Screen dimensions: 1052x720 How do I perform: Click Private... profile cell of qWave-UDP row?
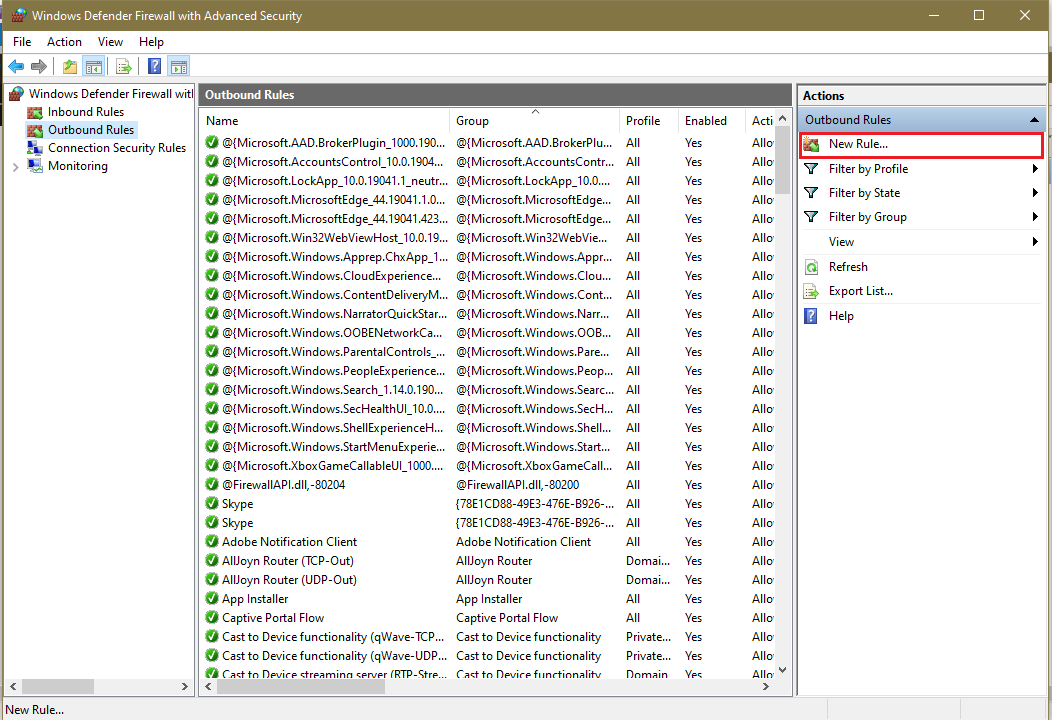(x=648, y=656)
